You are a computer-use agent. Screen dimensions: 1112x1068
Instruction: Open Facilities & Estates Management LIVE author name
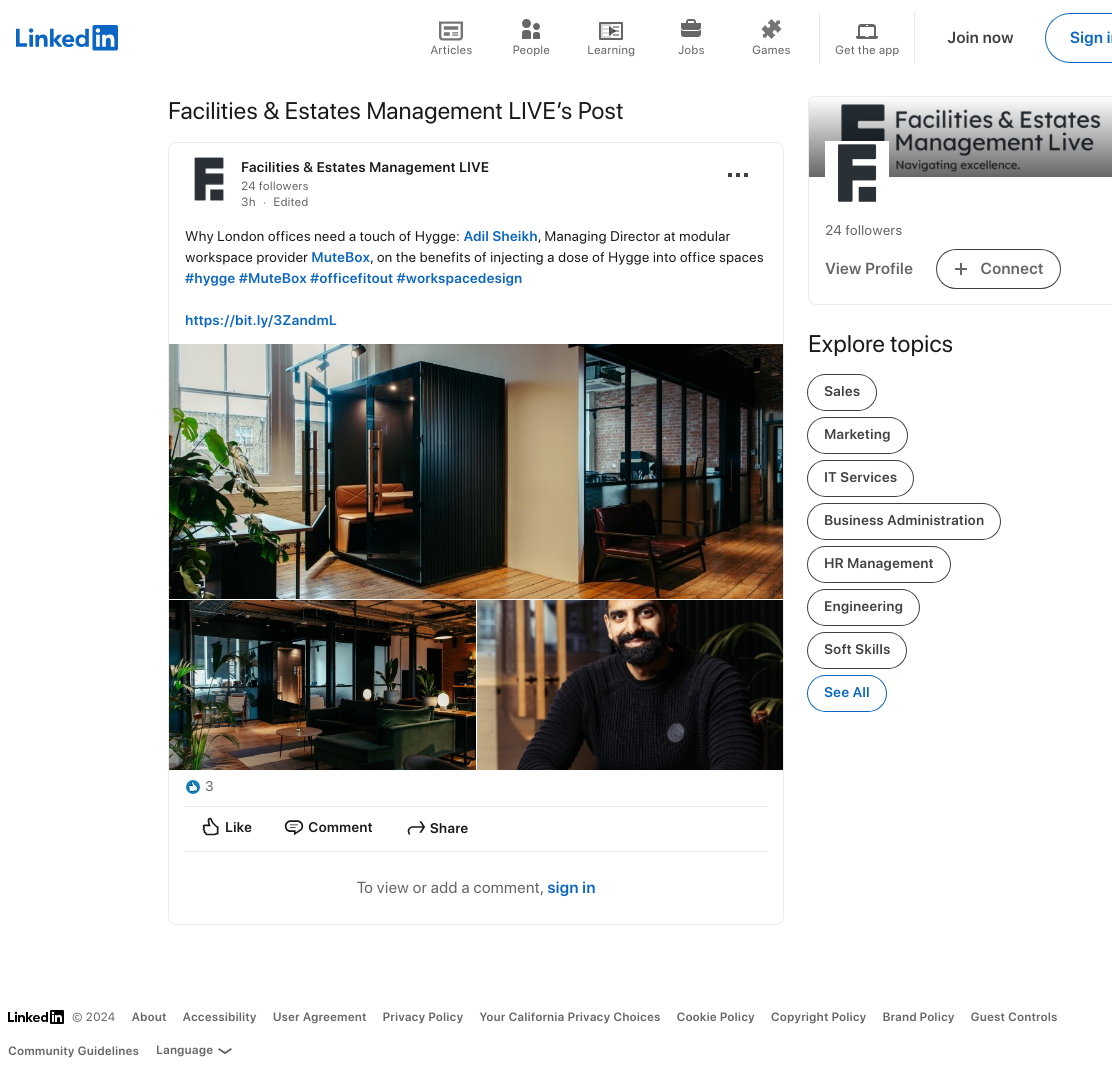click(365, 167)
